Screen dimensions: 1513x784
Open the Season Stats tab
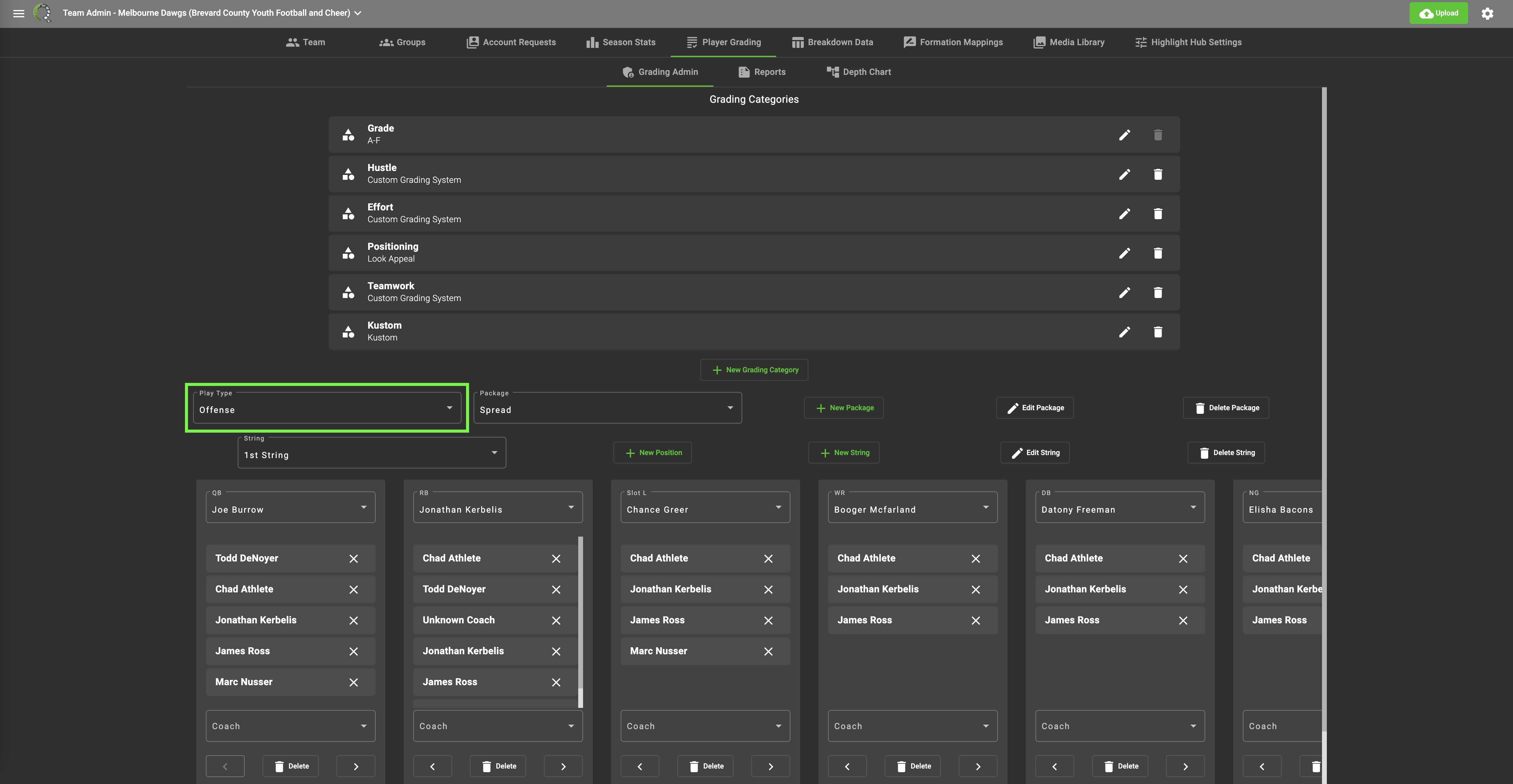click(620, 42)
